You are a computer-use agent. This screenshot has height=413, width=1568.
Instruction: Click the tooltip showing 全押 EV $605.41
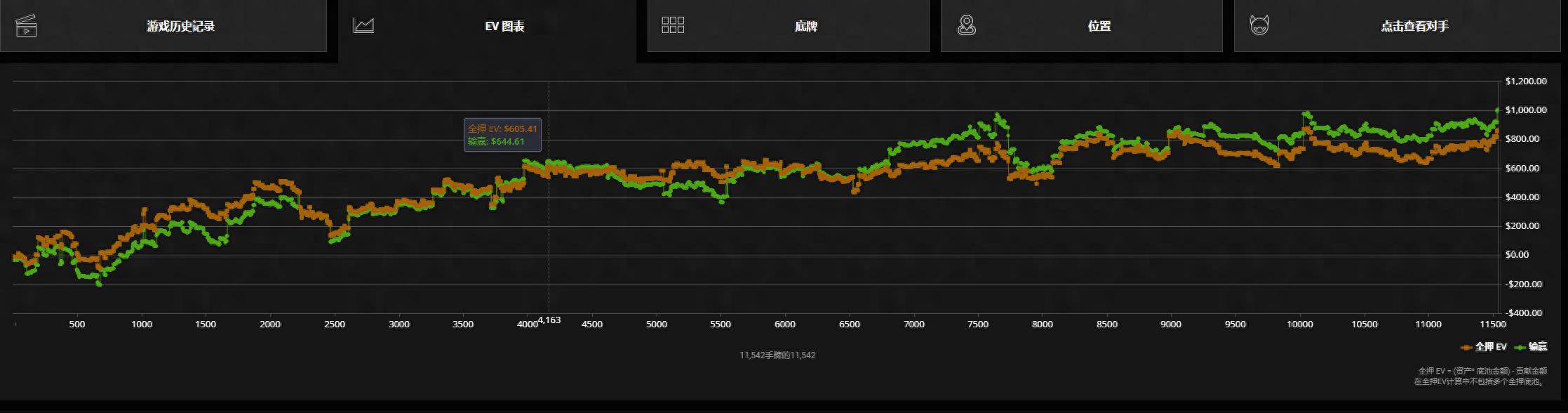(502, 135)
